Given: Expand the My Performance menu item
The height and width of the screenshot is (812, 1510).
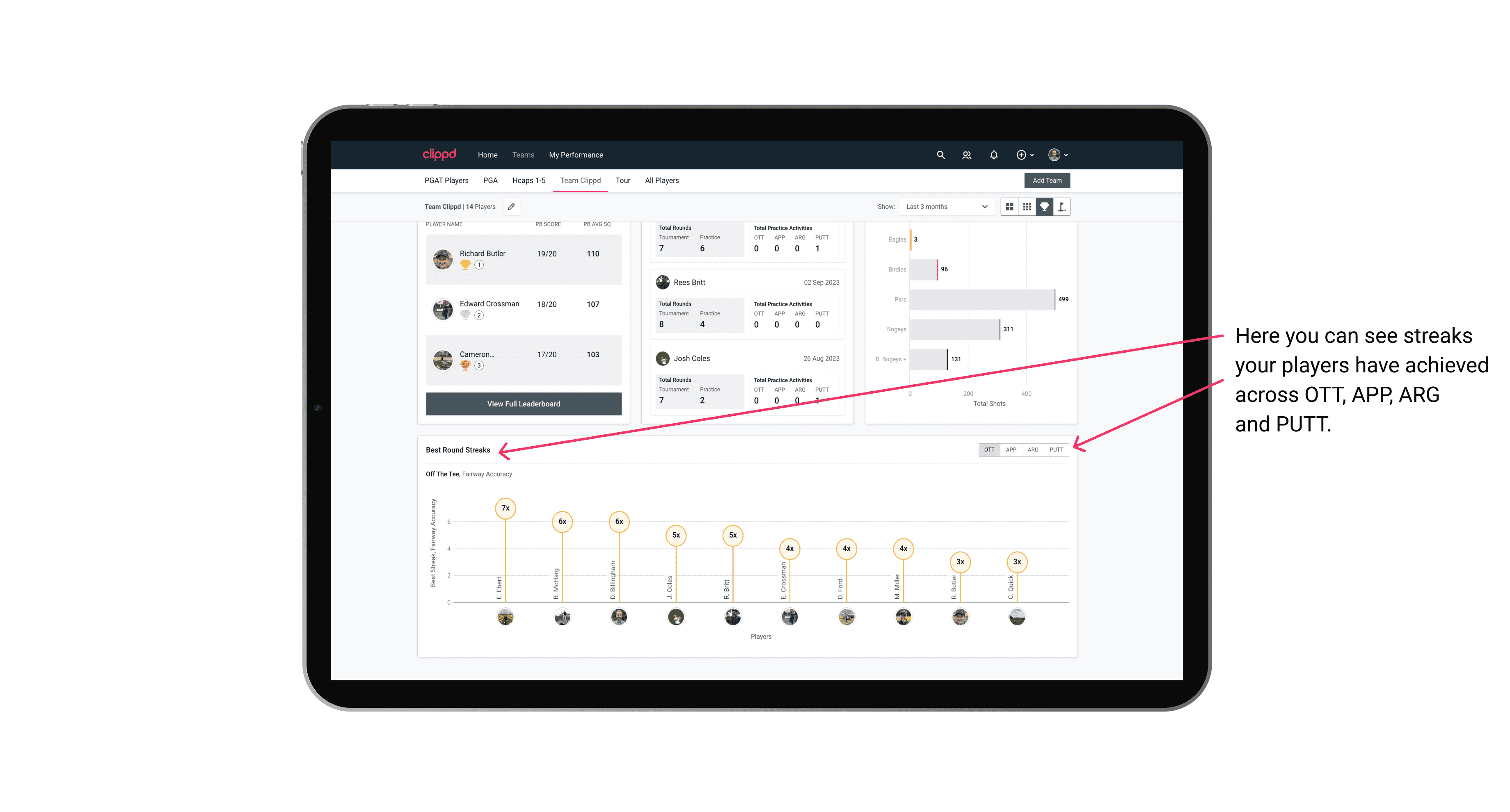Looking at the screenshot, I should [576, 154].
